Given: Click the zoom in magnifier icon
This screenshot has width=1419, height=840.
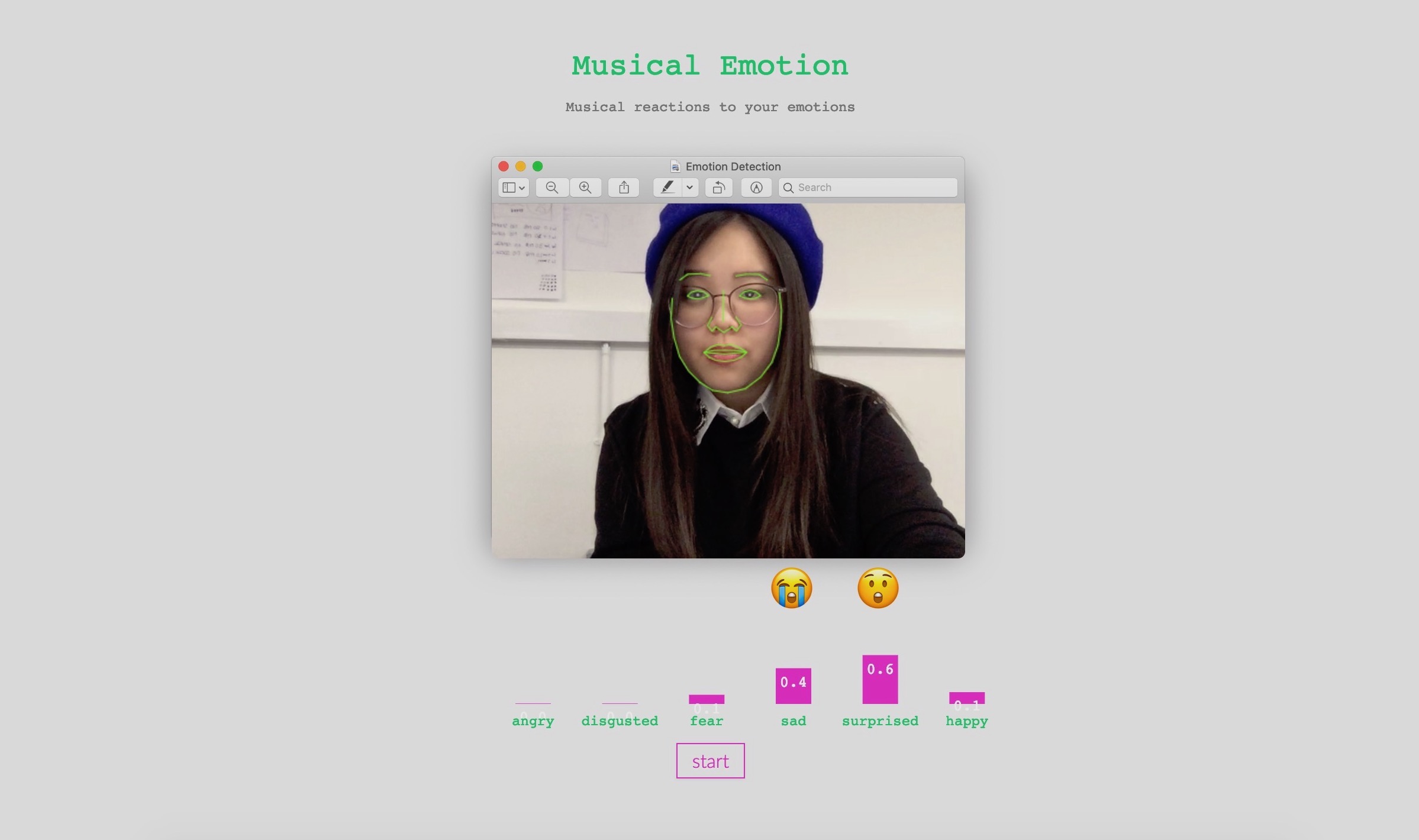Looking at the screenshot, I should click(x=585, y=188).
